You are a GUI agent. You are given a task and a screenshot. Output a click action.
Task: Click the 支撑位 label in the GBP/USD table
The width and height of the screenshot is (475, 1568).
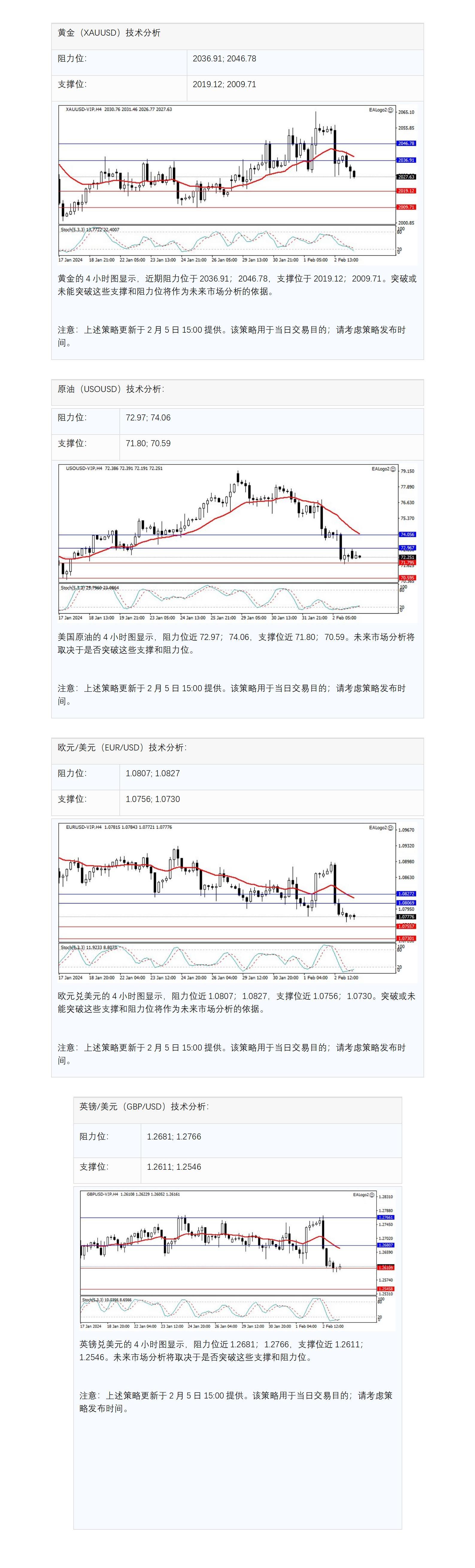(94, 1167)
